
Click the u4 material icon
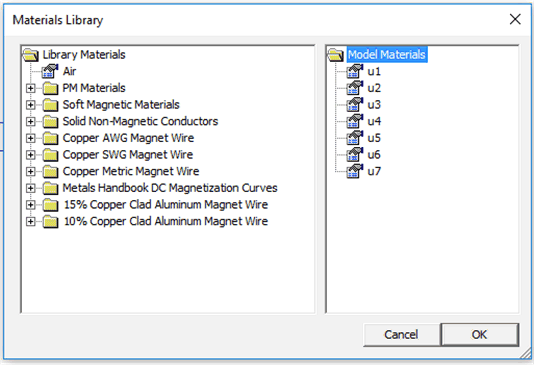point(355,121)
